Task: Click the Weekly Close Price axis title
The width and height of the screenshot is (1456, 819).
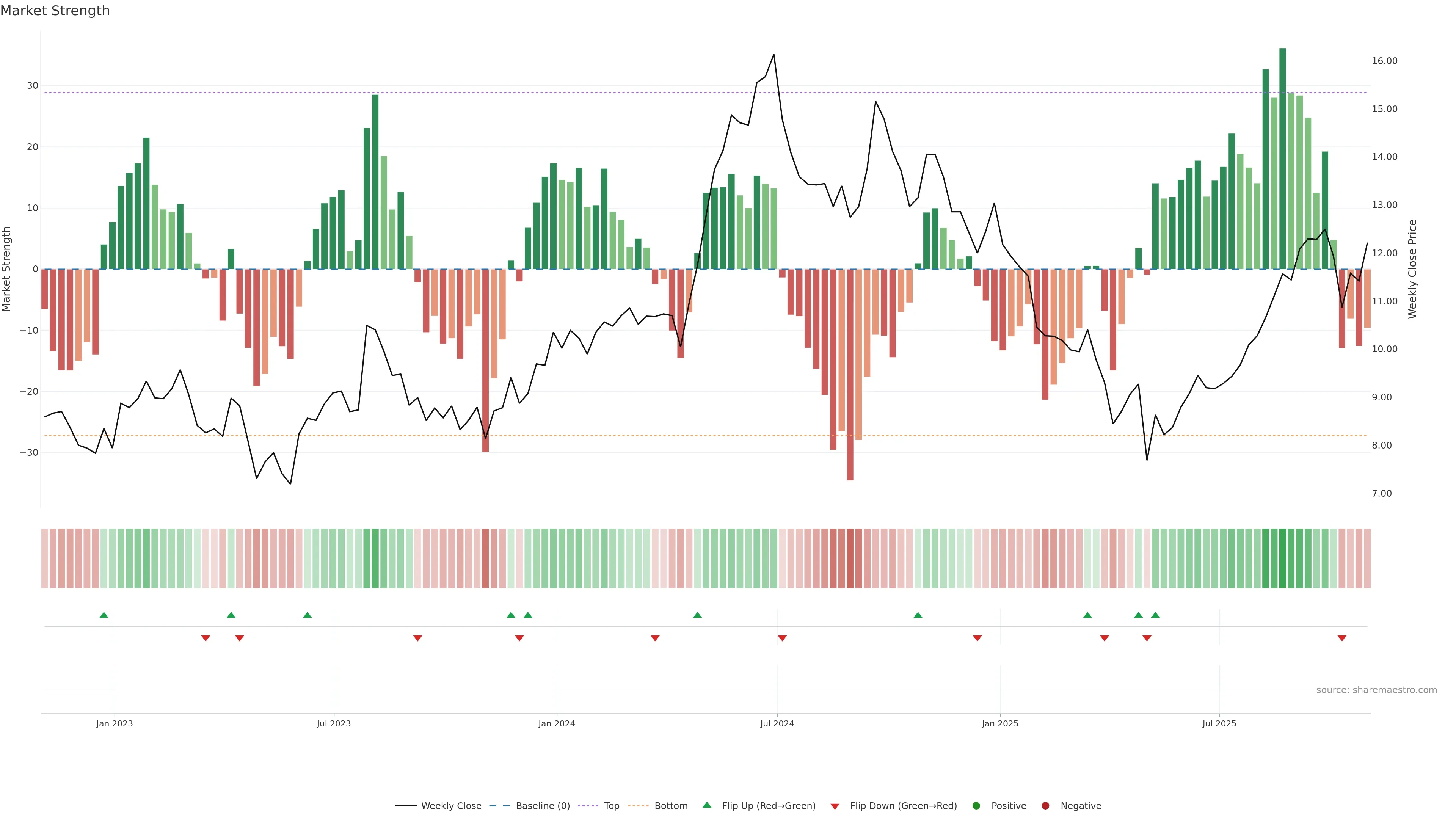Action: [x=1412, y=269]
